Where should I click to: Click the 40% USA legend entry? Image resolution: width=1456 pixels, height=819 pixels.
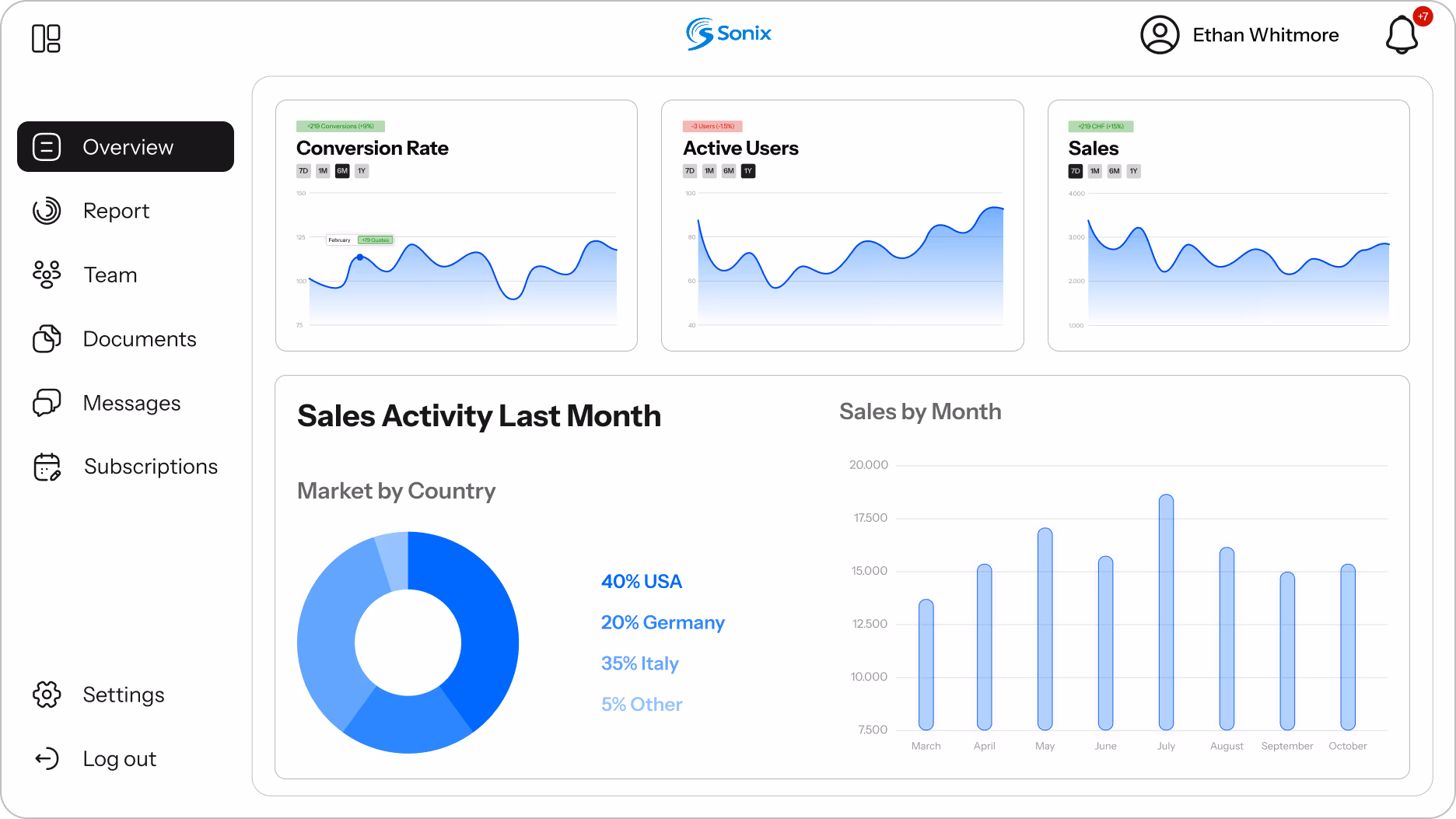coord(642,582)
